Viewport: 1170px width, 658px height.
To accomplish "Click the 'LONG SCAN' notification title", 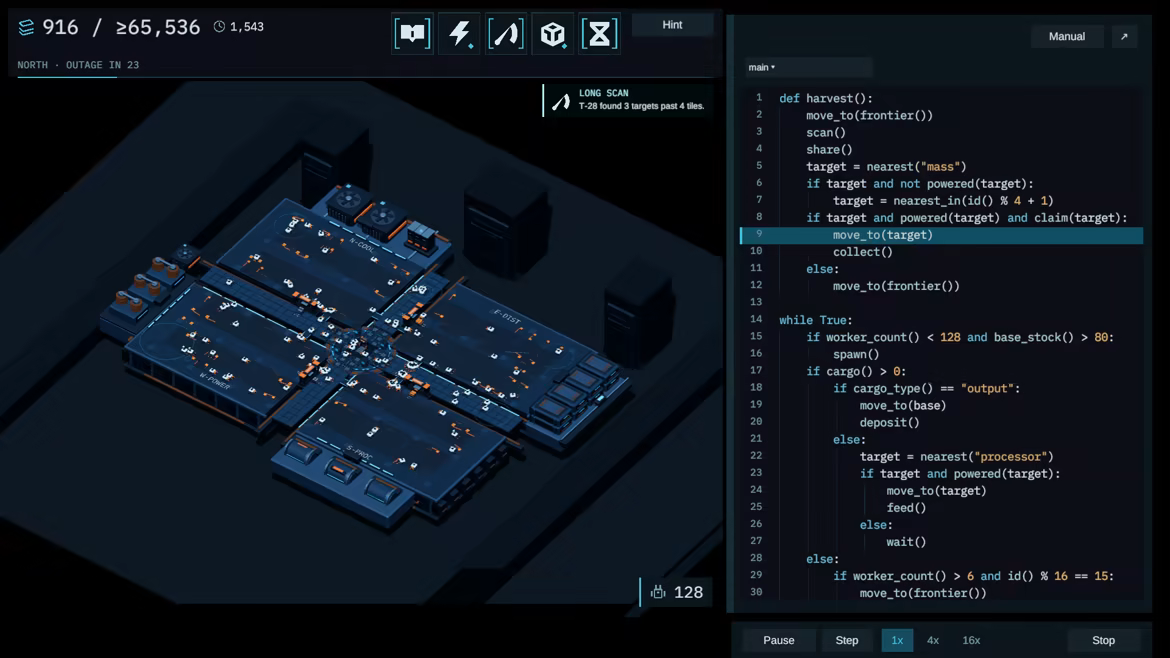I will coord(604,93).
